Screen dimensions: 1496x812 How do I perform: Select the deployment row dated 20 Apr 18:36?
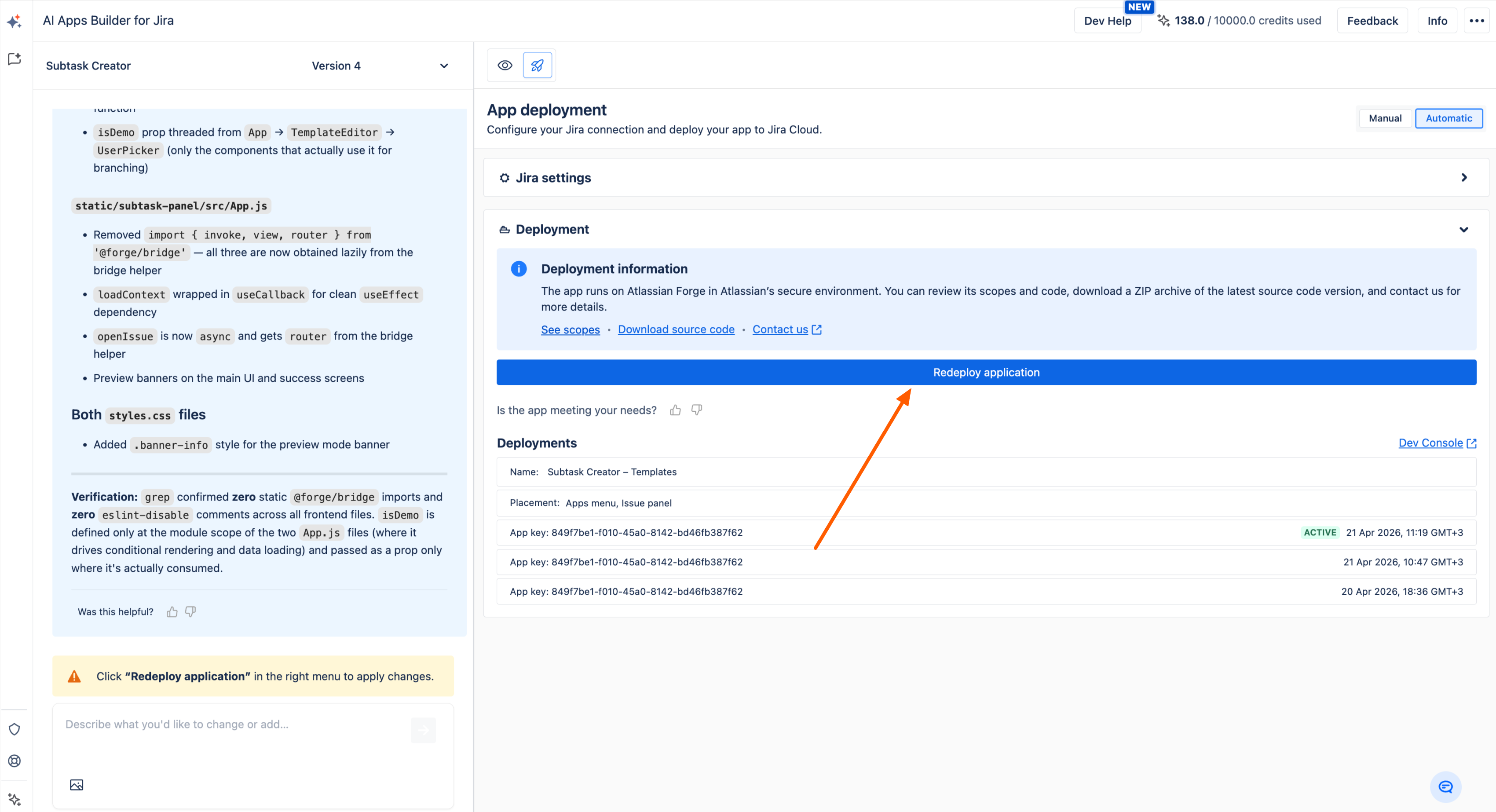[x=986, y=592]
